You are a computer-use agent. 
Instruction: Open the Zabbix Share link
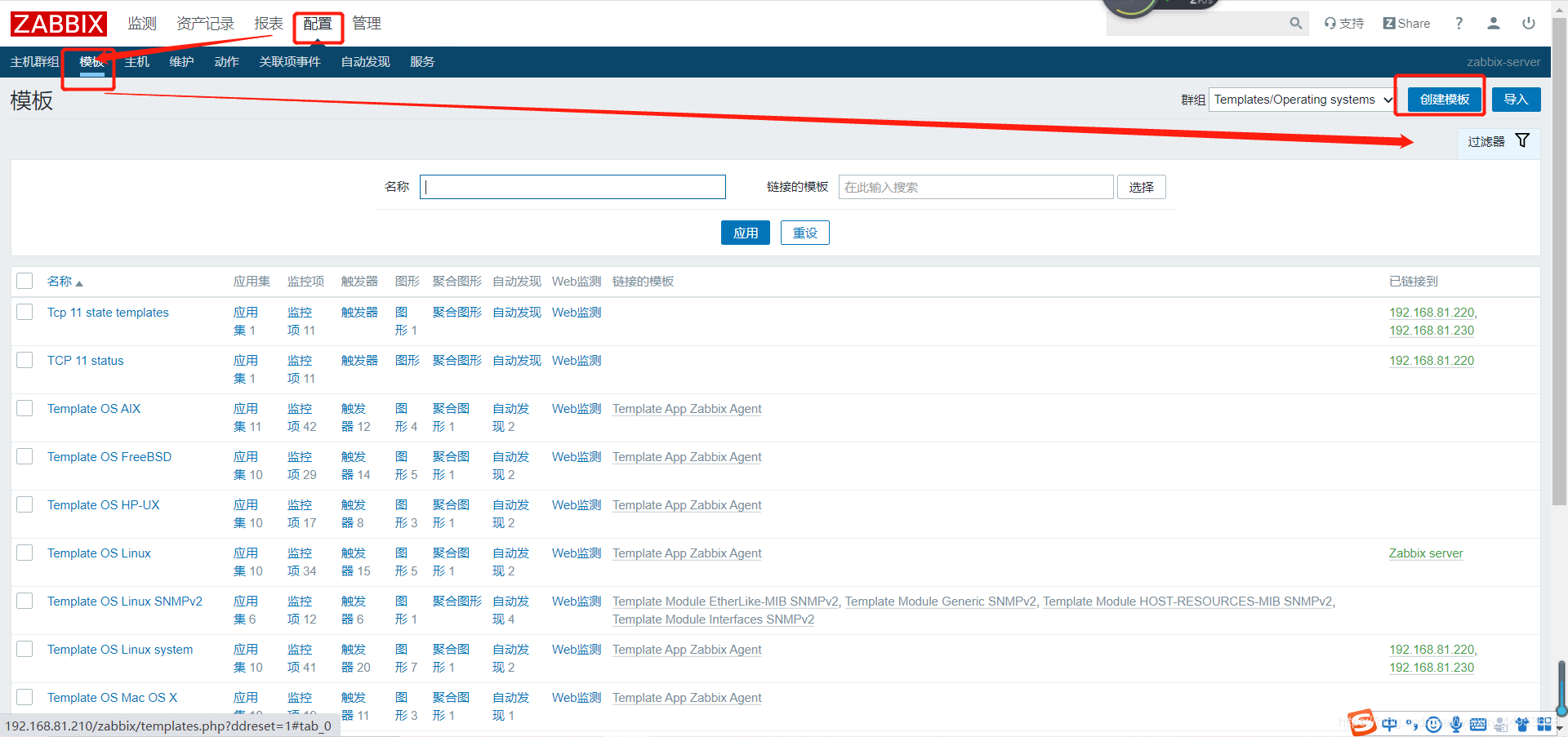click(x=1406, y=24)
